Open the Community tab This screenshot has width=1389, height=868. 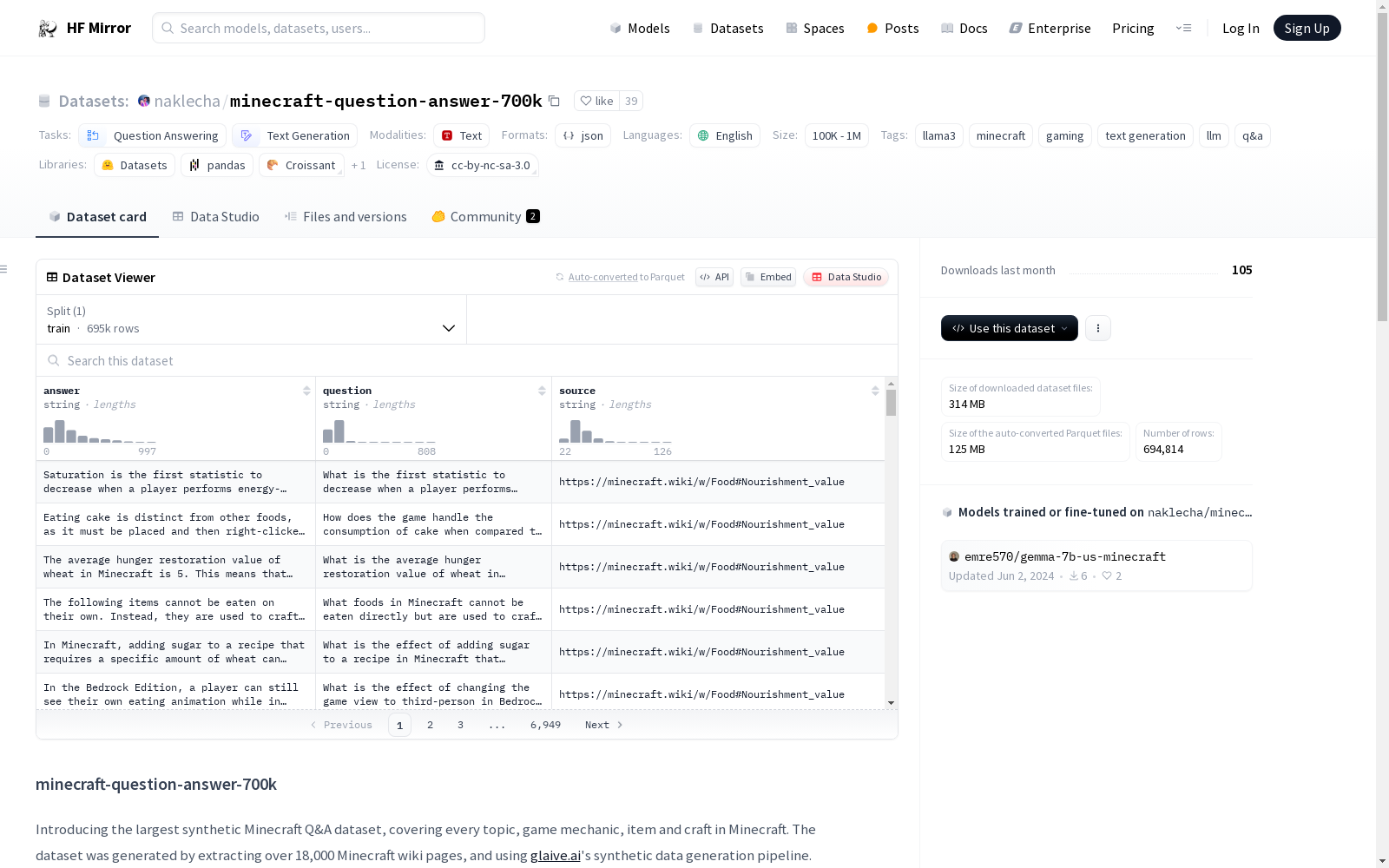486,217
